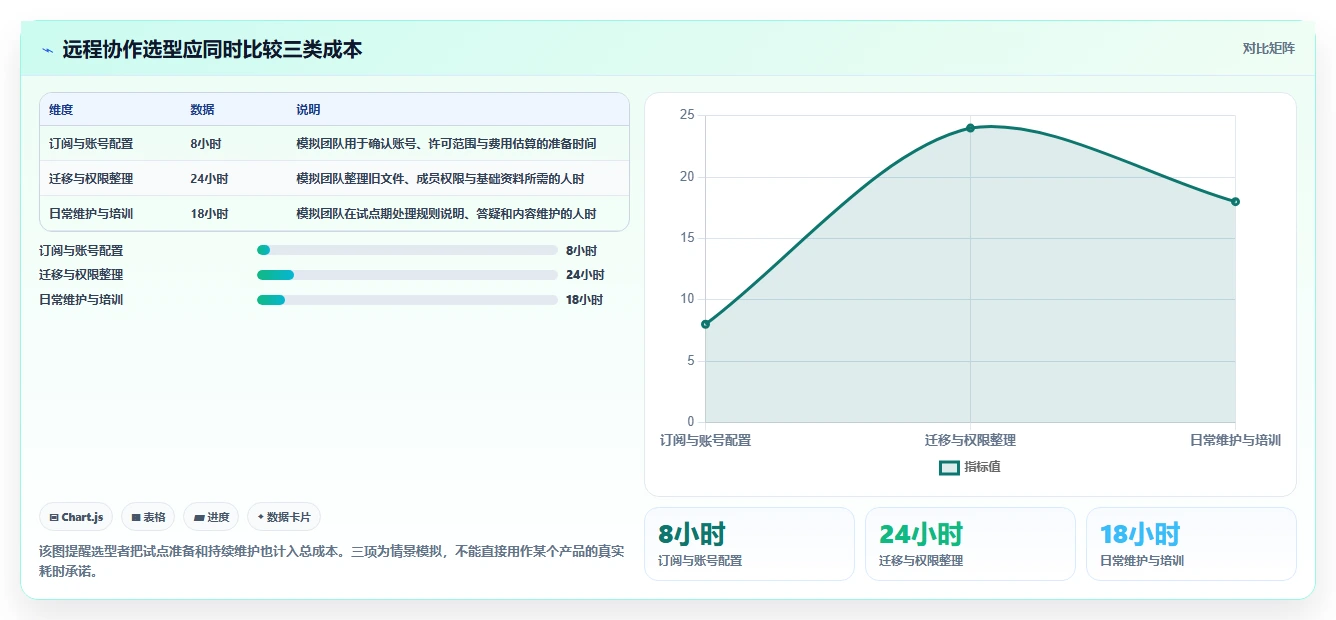Click the 日常维护与培训 progress bar
Viewport: 1336px width, 620px height.
tap(407, 300)
